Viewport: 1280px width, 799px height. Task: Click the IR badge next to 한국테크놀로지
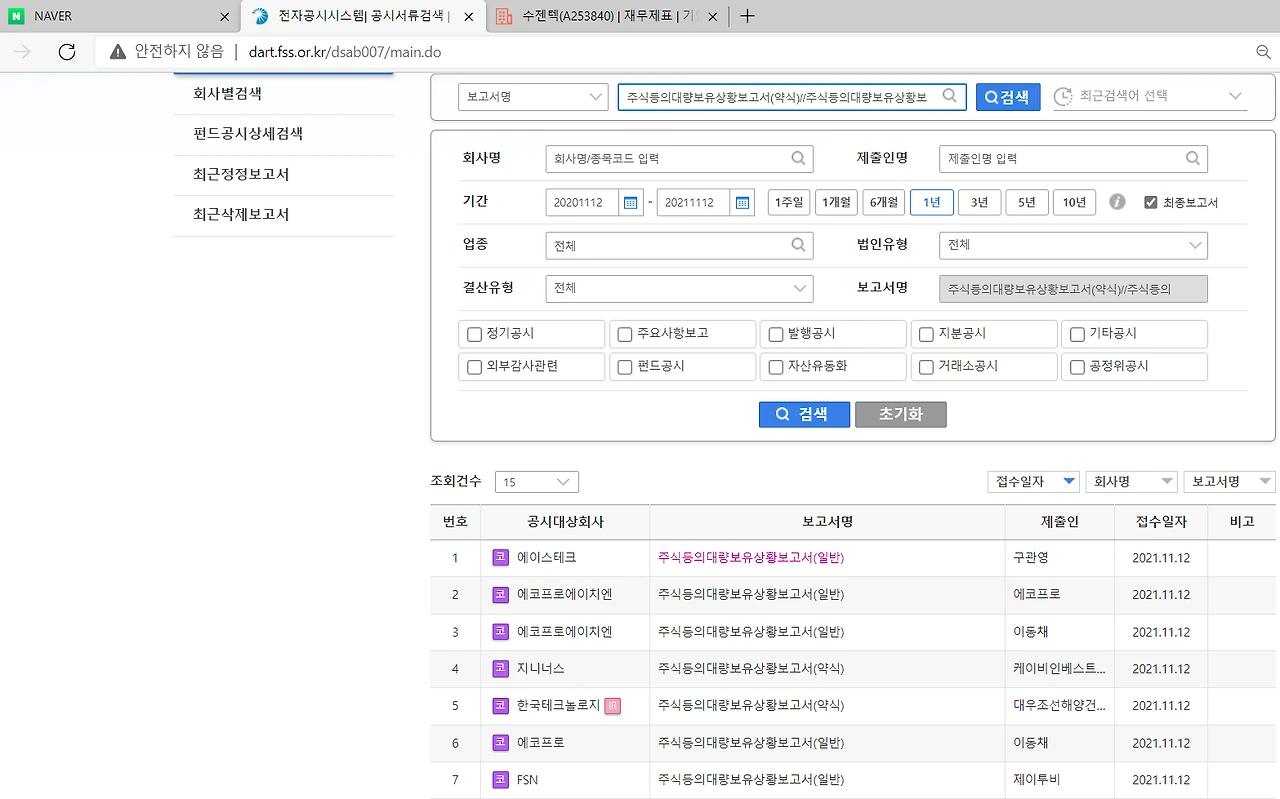click(613, 705)
